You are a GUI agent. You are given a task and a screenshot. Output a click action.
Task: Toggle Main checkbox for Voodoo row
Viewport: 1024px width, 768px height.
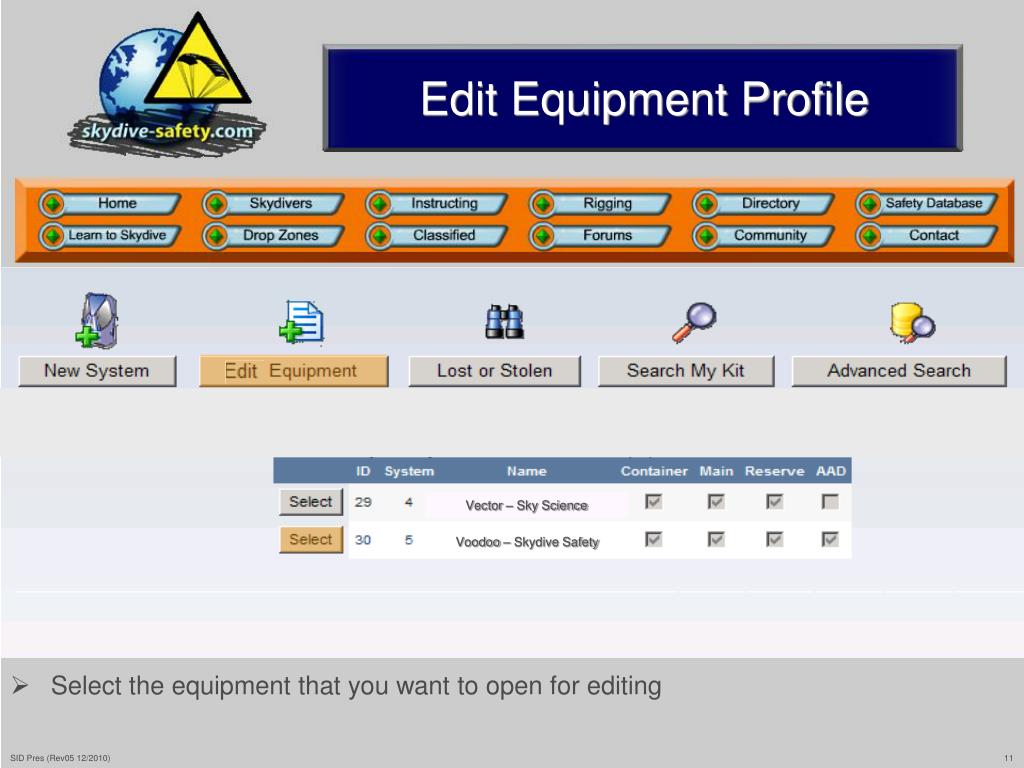[x=716, y=539]
